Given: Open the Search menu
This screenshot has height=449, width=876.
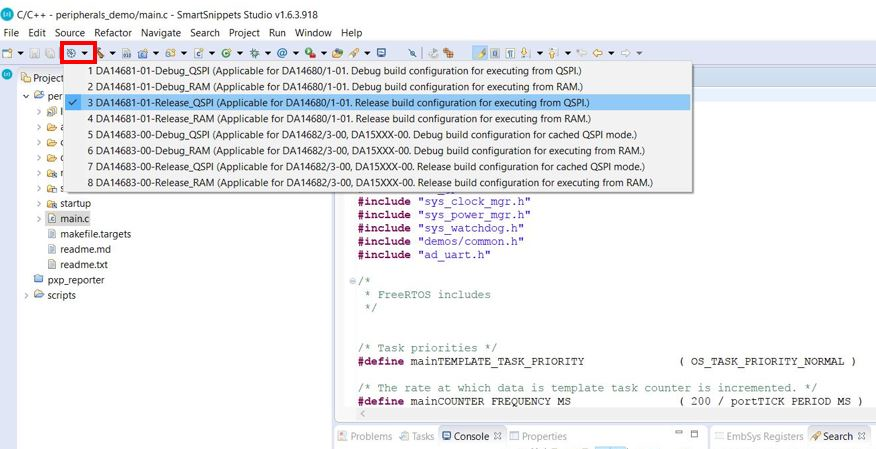Looking at the screenshot, I should [x=205, y=33].
